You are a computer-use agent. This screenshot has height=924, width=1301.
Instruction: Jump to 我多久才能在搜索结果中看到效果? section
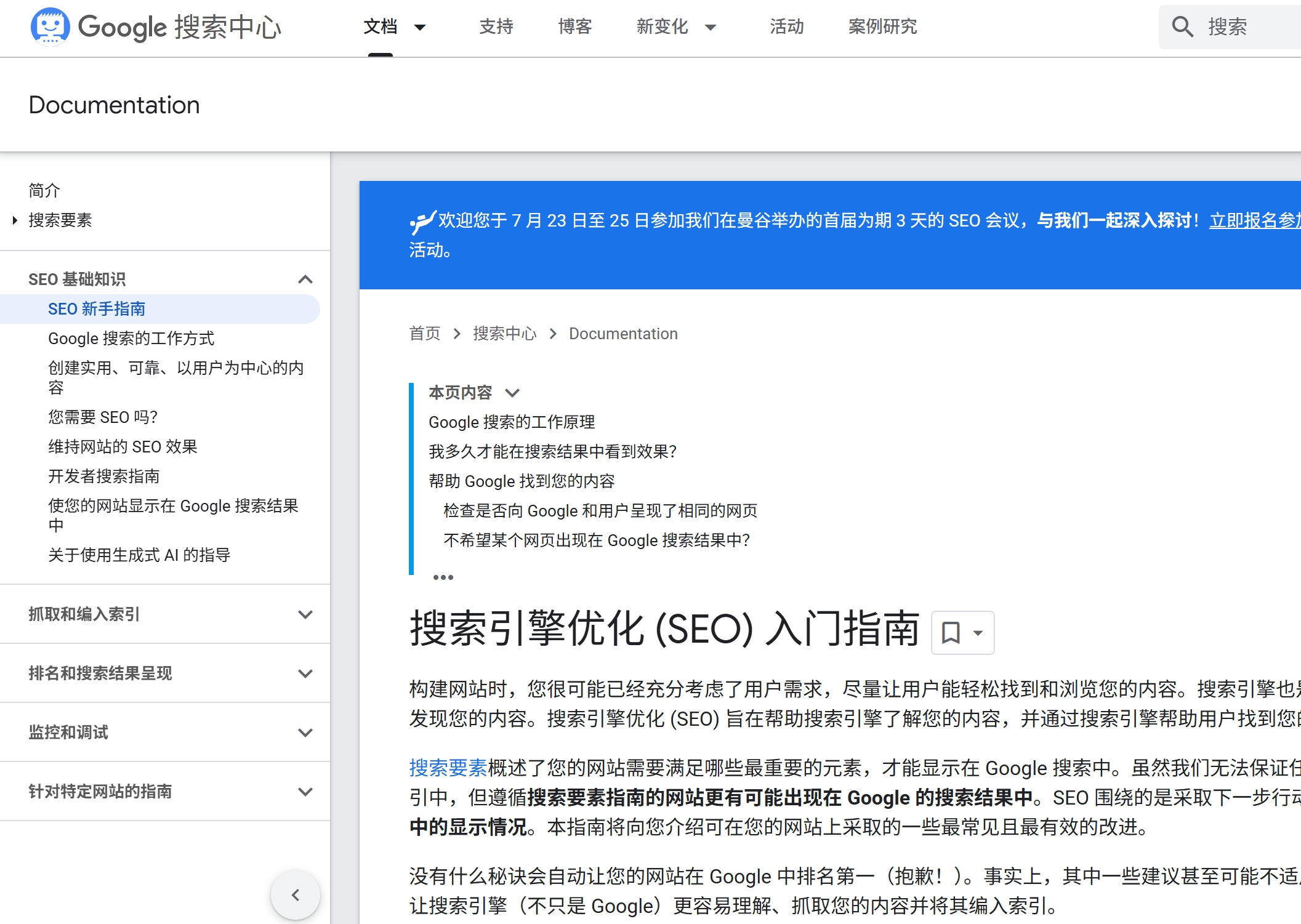[x=553, y=452]
